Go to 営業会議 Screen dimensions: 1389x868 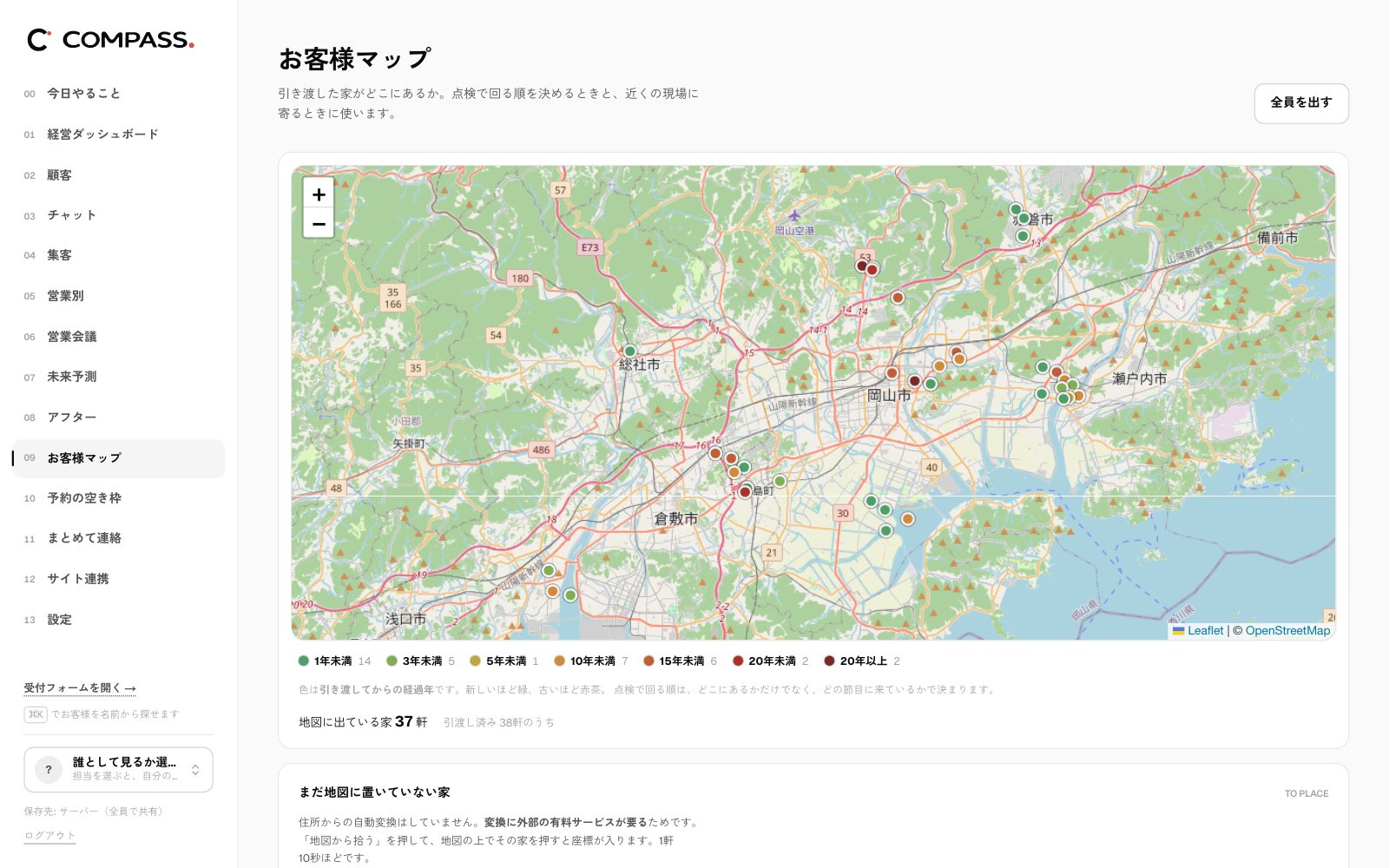coord(118,337)
